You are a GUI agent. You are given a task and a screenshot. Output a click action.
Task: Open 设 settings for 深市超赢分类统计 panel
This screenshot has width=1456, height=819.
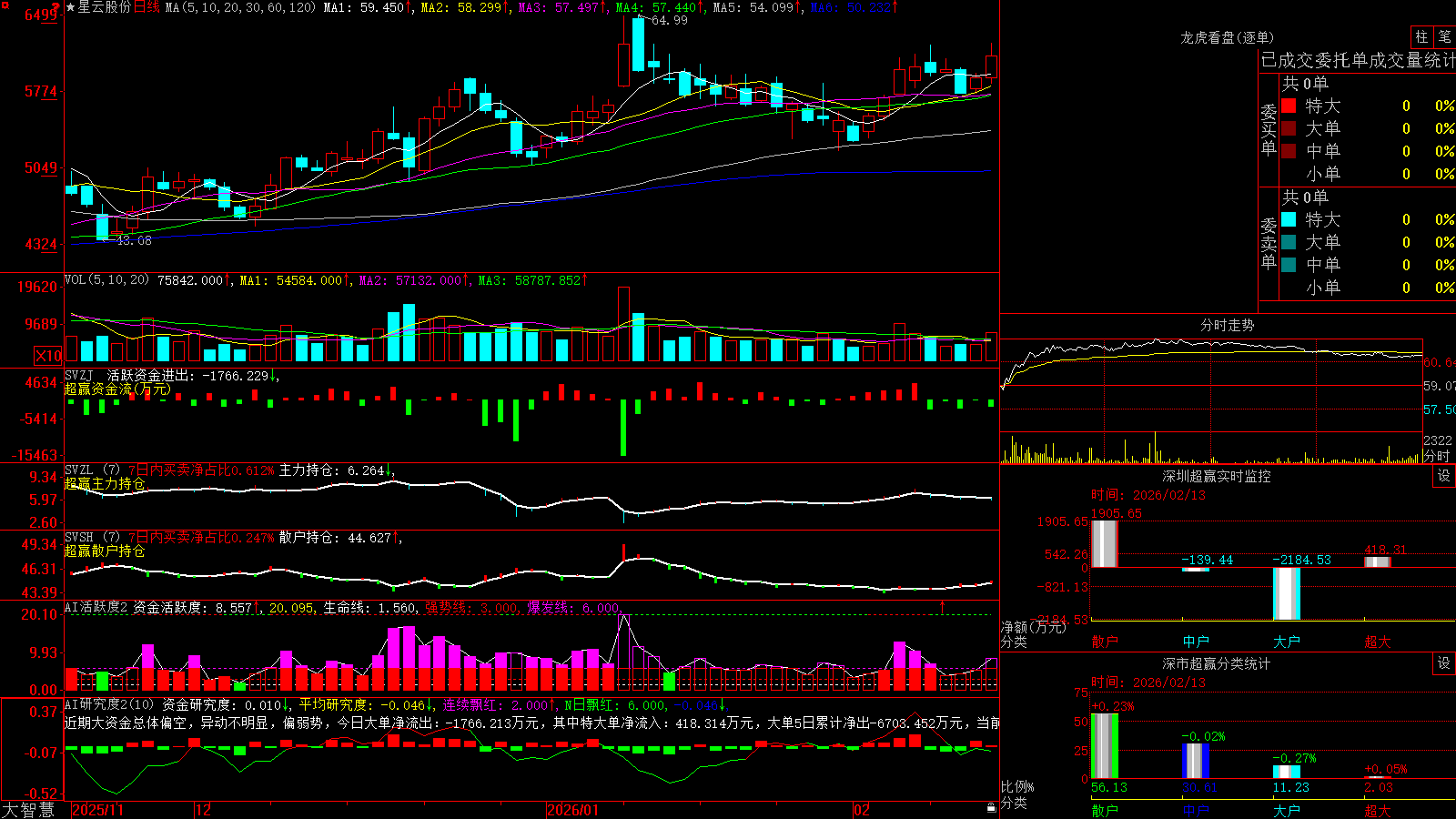click(1444, 663)
